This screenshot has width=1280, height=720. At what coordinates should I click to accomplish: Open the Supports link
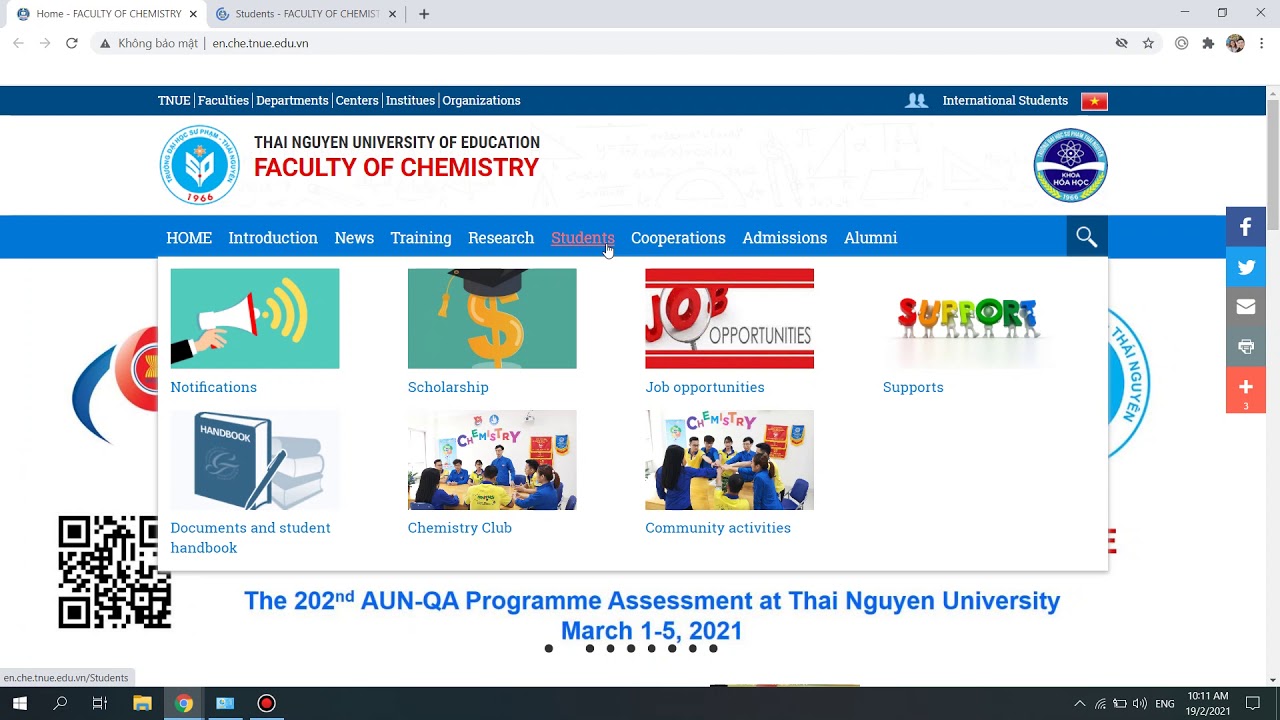click(913, 387)
